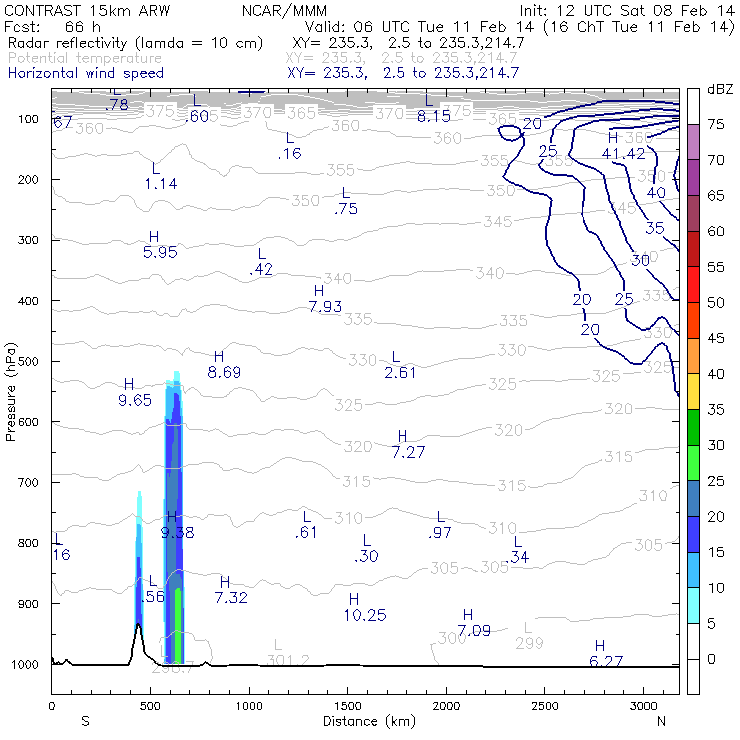
Task: Click the 'H 7.93' wind speed label
Action: point(325,299)
